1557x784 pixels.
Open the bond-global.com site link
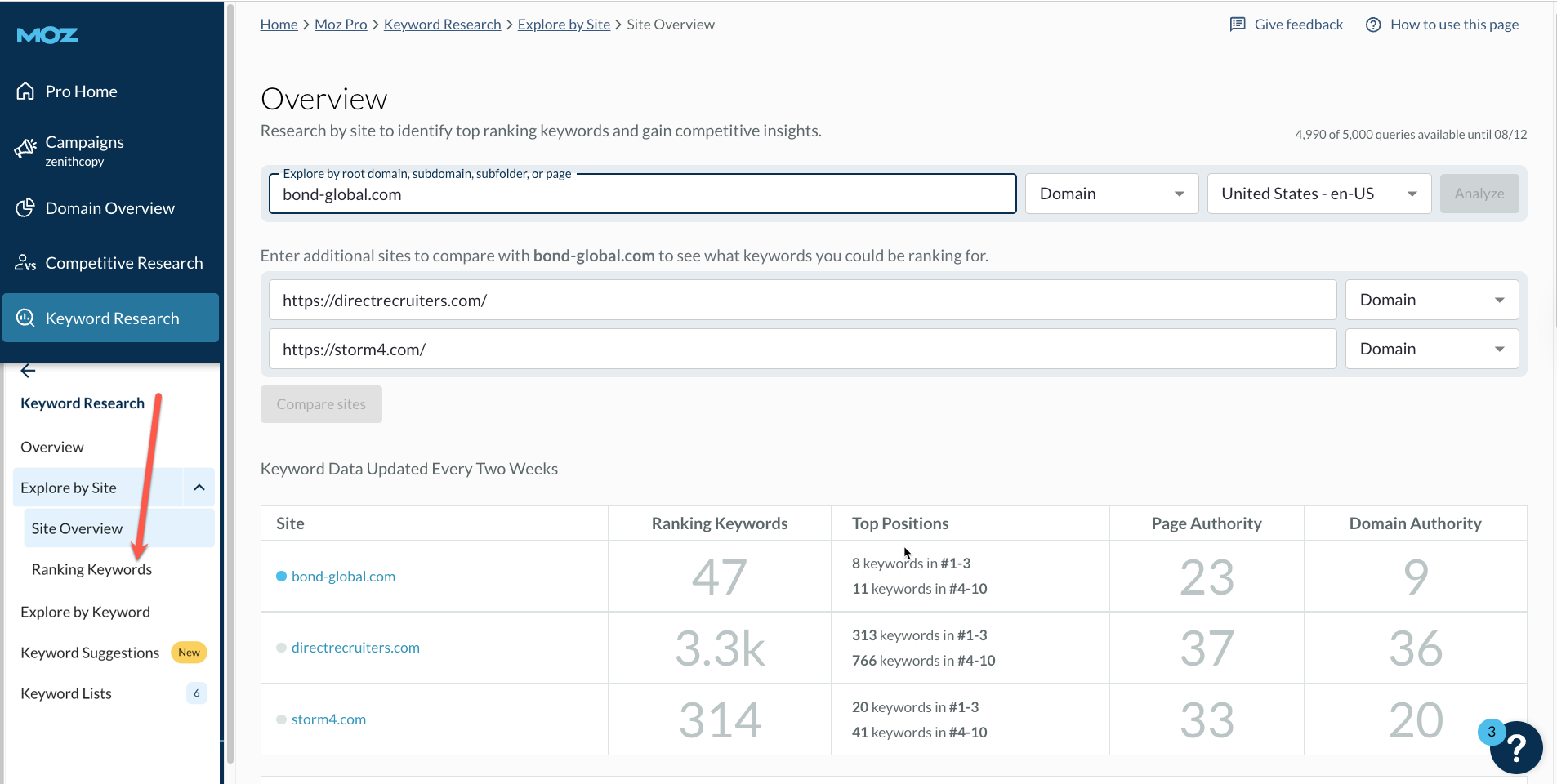[343, 577]
